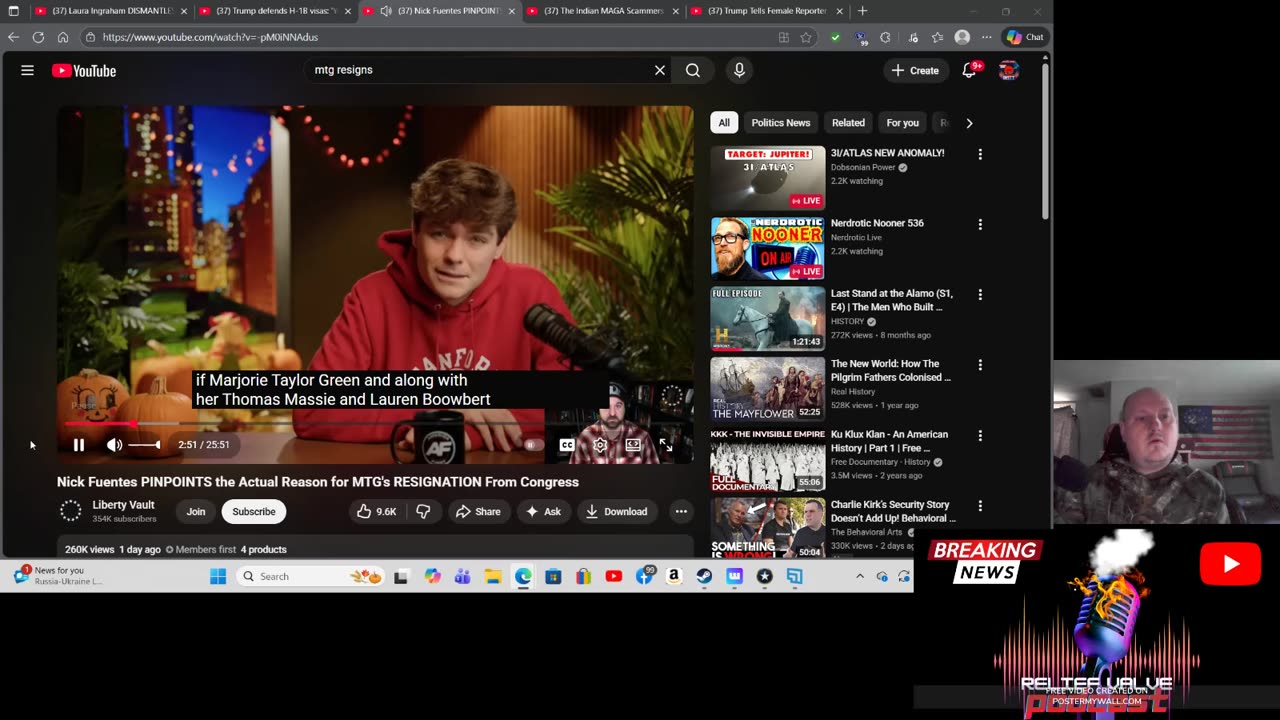Download the video
Screen dimensions: 1280x720
coord(616,512)
